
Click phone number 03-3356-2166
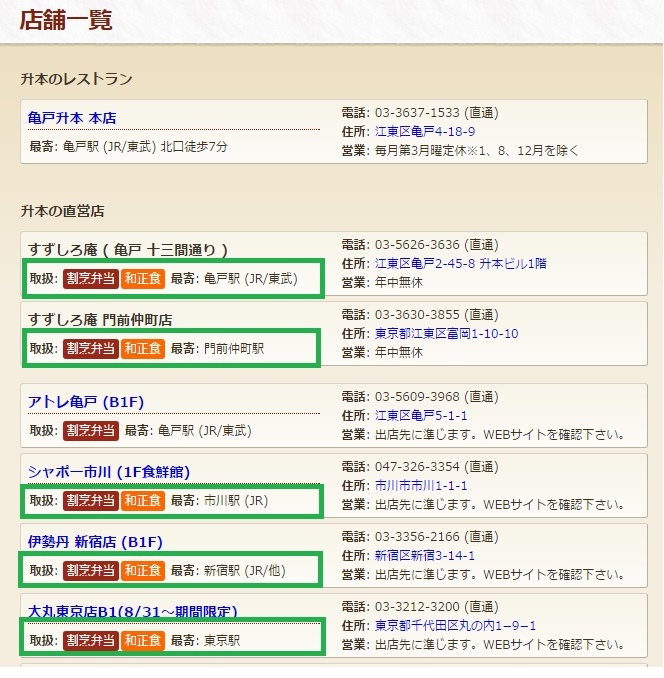click(417, 537)
